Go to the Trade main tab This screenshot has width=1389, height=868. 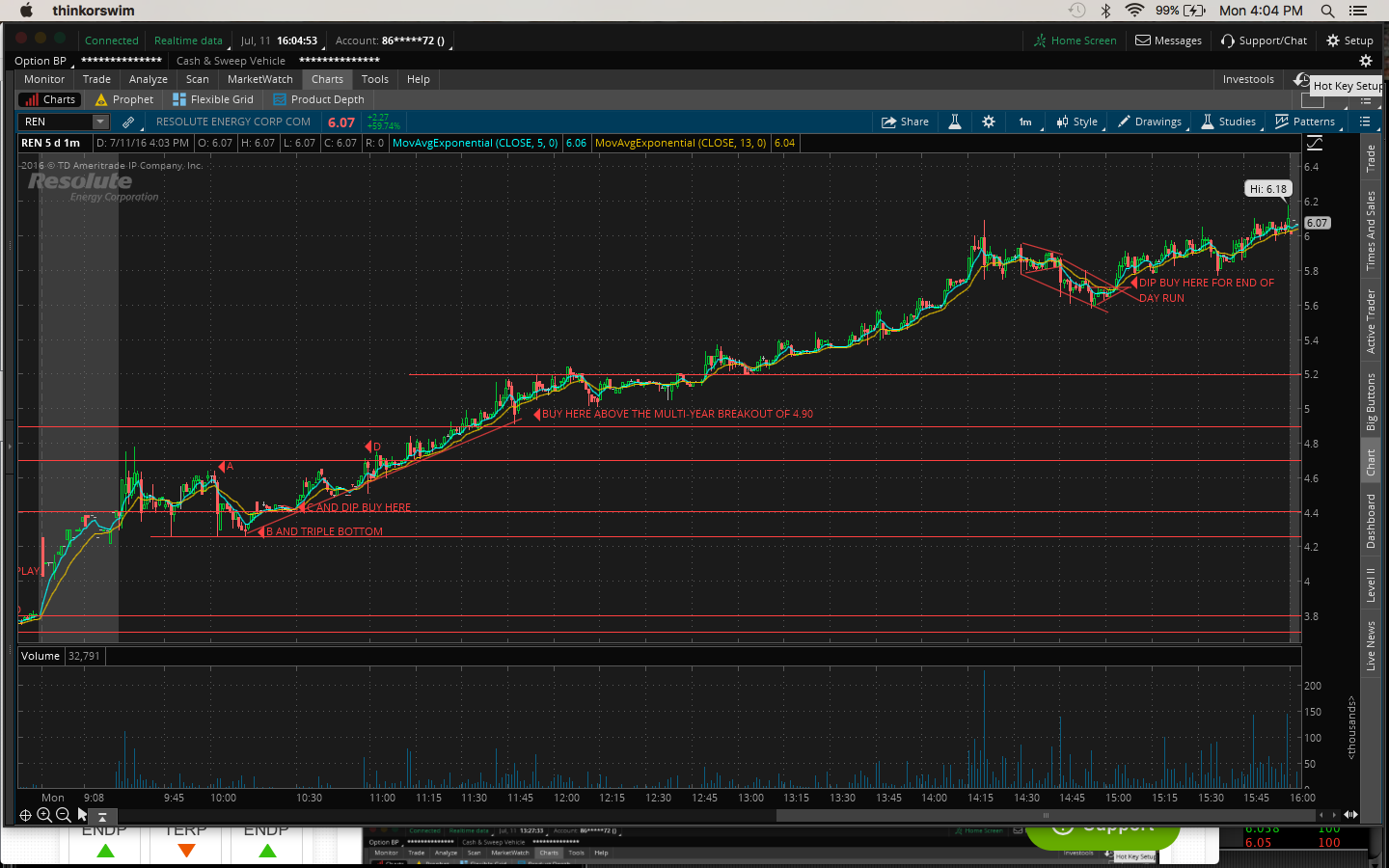(96, 79)
